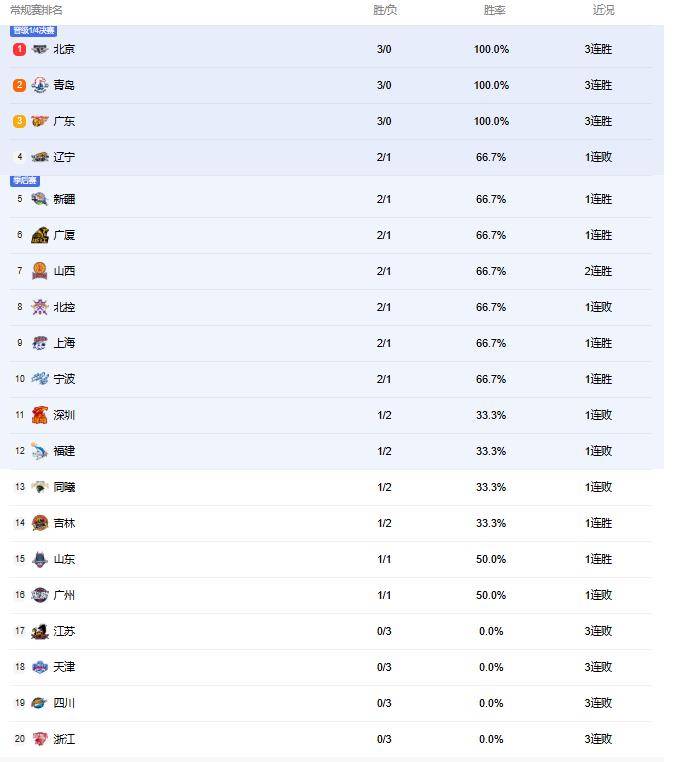Click the Beijing team logo icon
This screenshot has height=762, width=673.
[40, 49]
